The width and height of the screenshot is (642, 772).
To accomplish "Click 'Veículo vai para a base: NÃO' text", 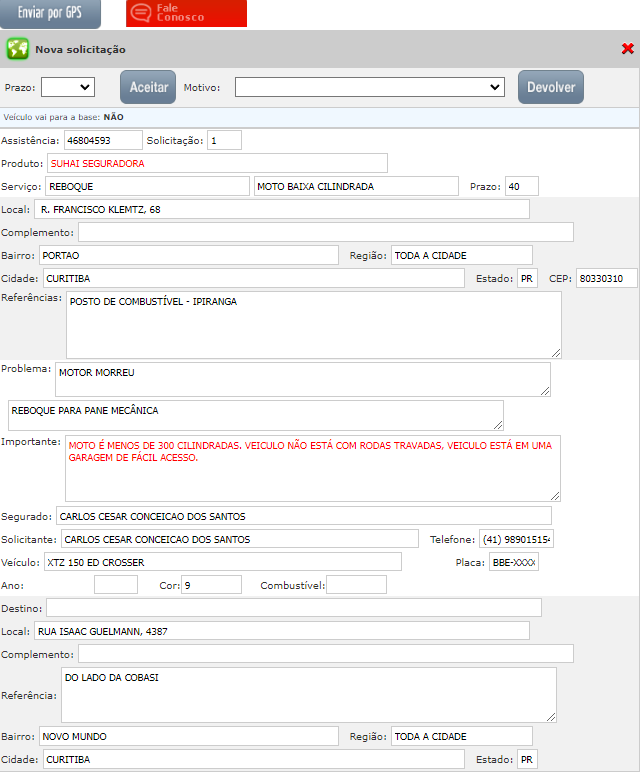I will point(64,117).
